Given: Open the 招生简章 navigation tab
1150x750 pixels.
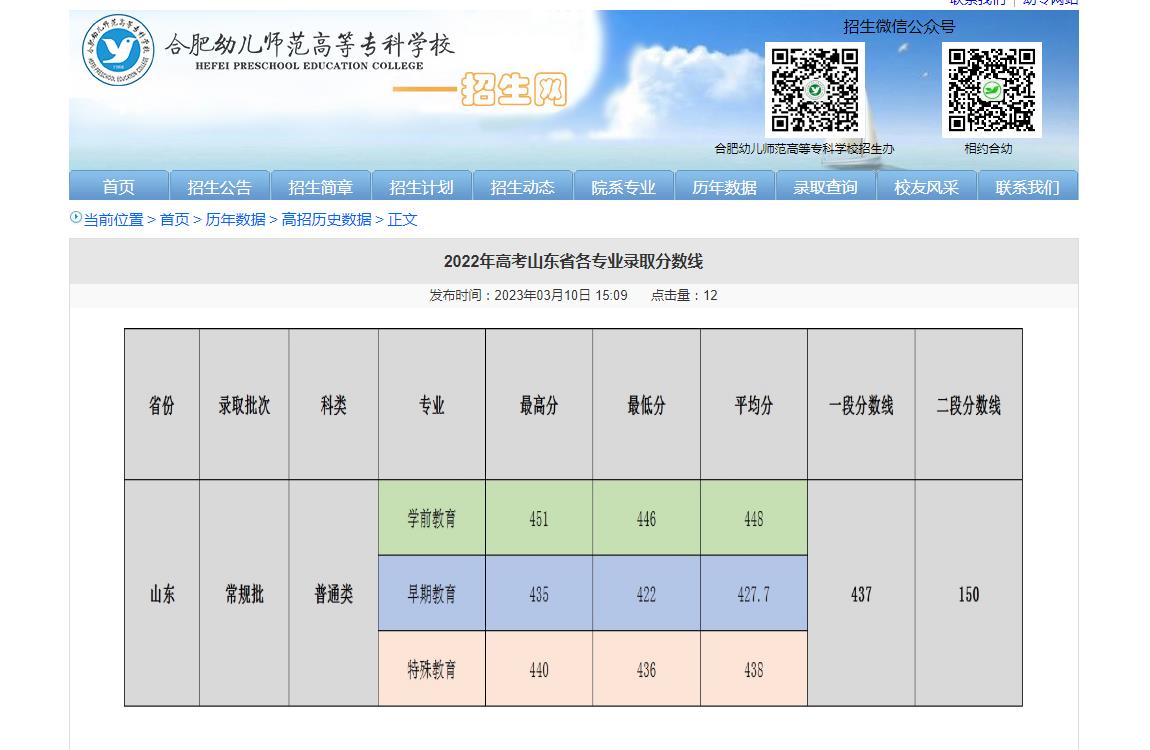Looking at the screenshot, I should (321, 186).
